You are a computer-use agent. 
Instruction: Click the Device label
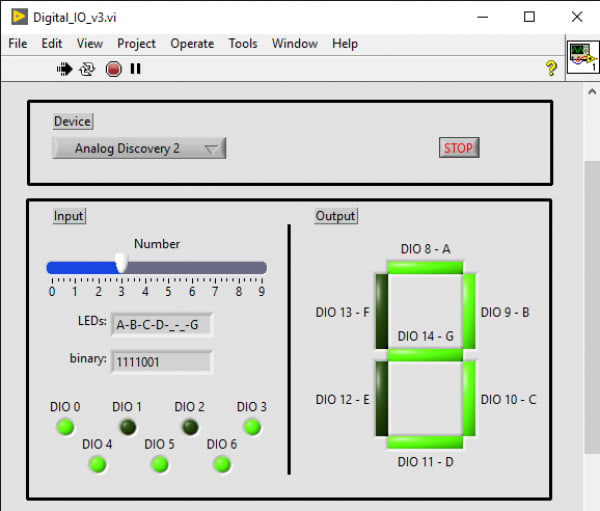pos(73,122)
